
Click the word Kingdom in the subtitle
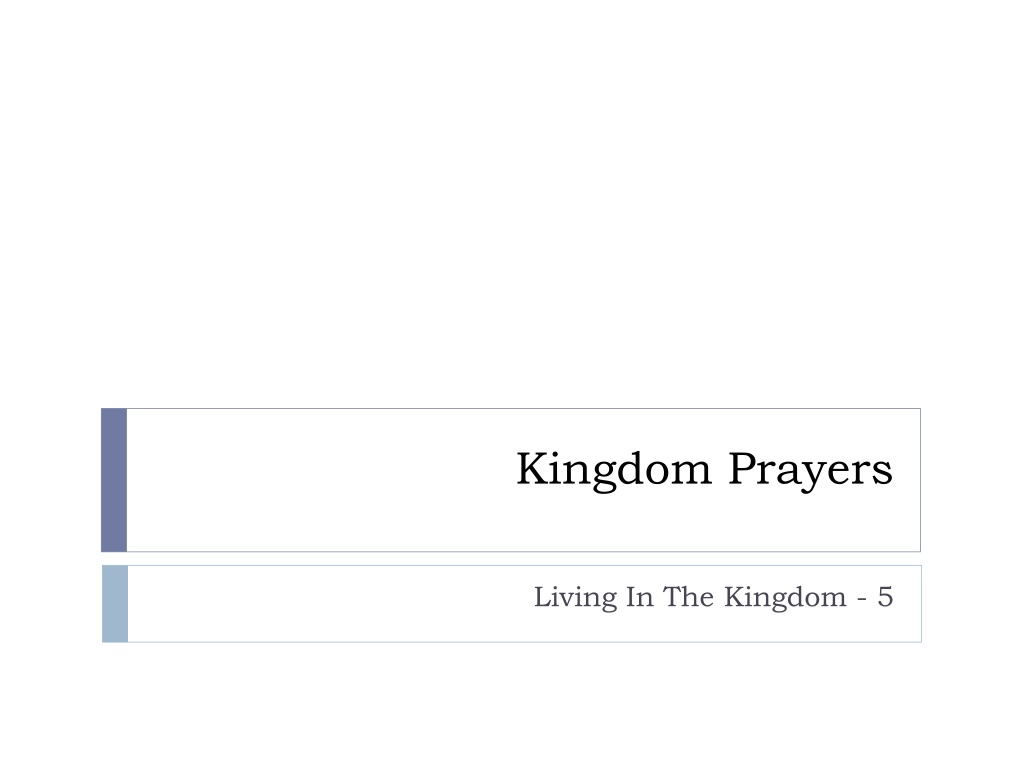(x=785, y=598)
